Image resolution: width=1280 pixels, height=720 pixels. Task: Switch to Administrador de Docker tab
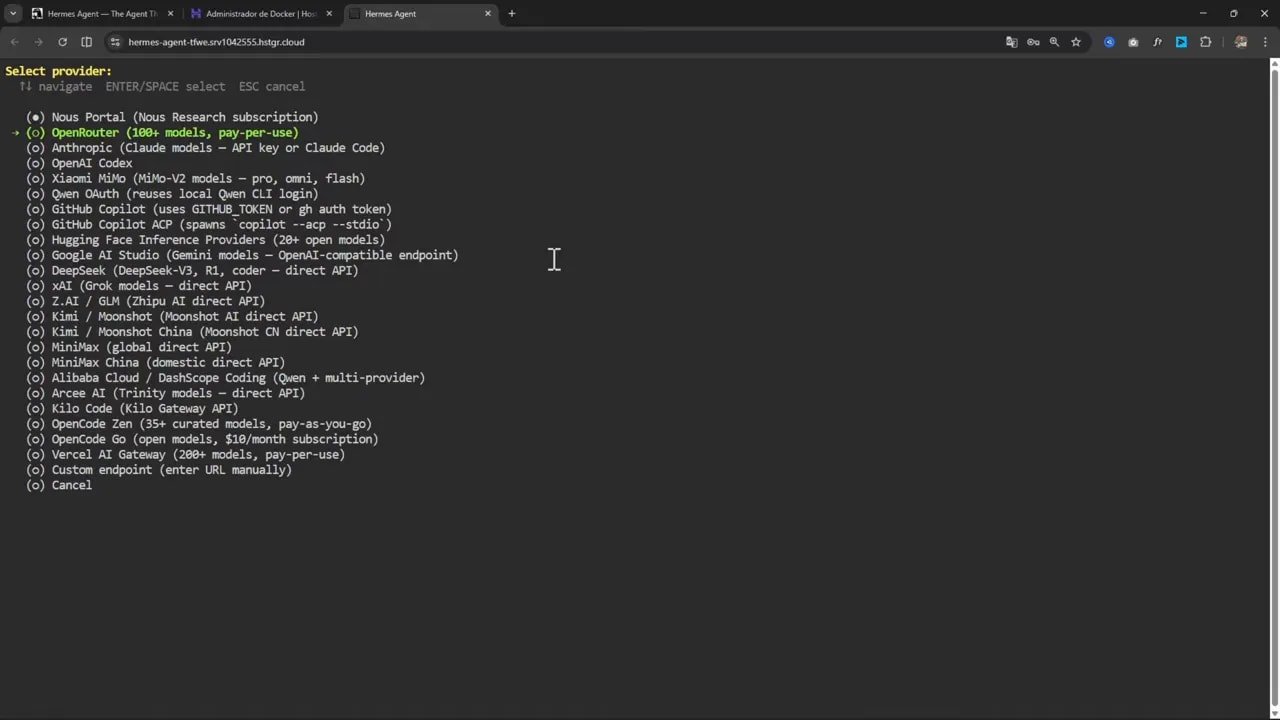pyautogui.click(x=262, y=14)
